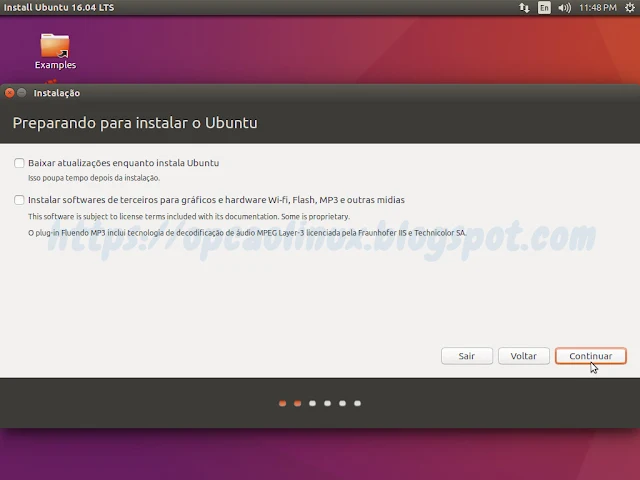Image resolution: width=640 pixels, height=480 pixels.
Task: Close the Instalação window
Action: tap(9, 93)
